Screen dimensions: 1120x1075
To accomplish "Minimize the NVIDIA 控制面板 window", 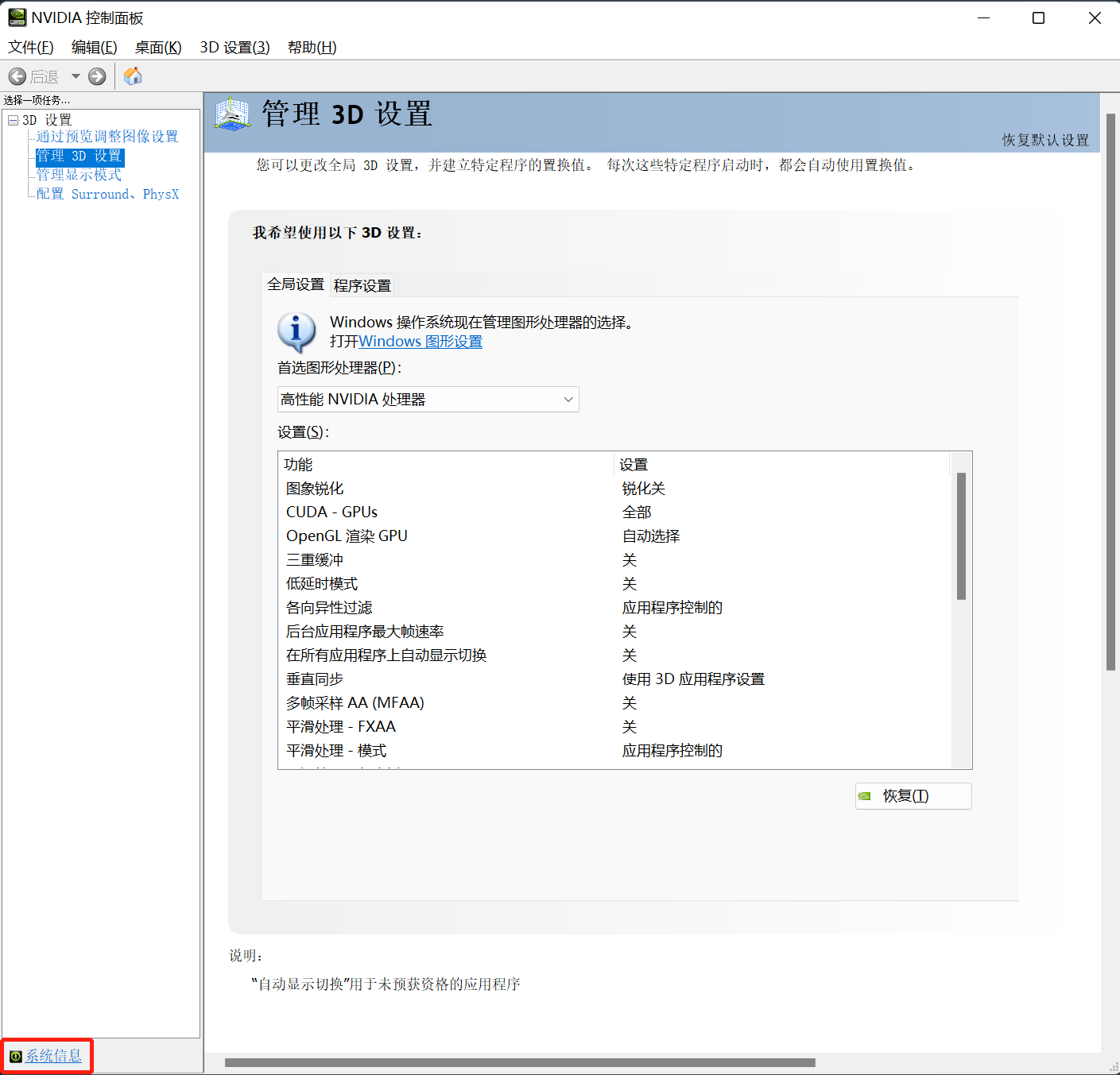I will coord(983,17).
